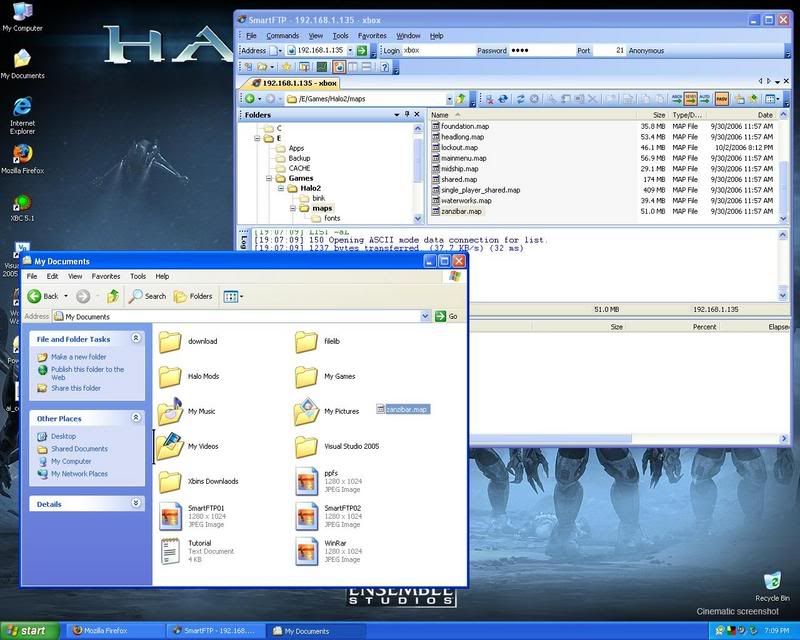Select the bink folder in tree
800x640 pixels.
tap(313, 198)
